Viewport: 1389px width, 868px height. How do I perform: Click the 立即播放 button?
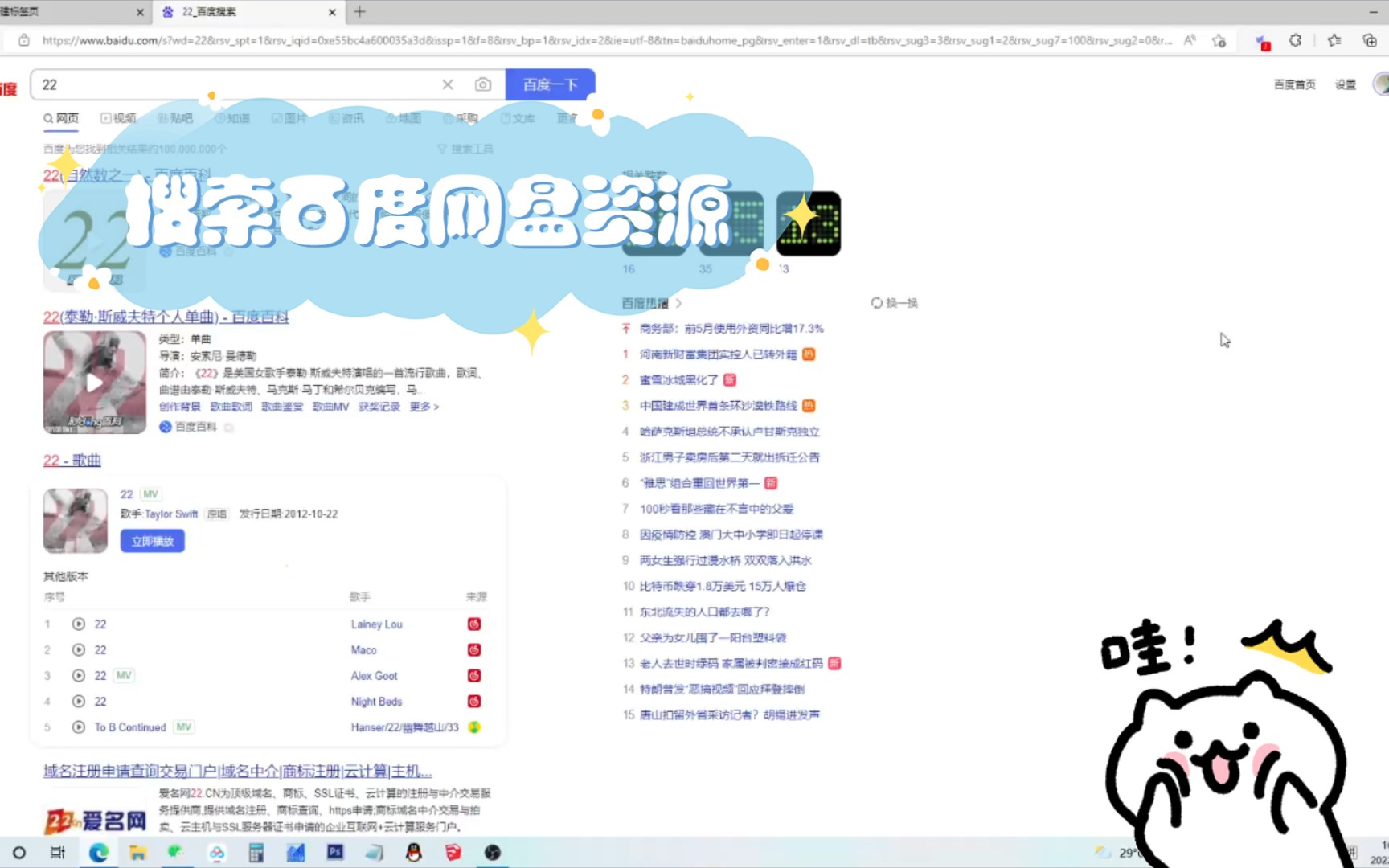coord(152,541)
